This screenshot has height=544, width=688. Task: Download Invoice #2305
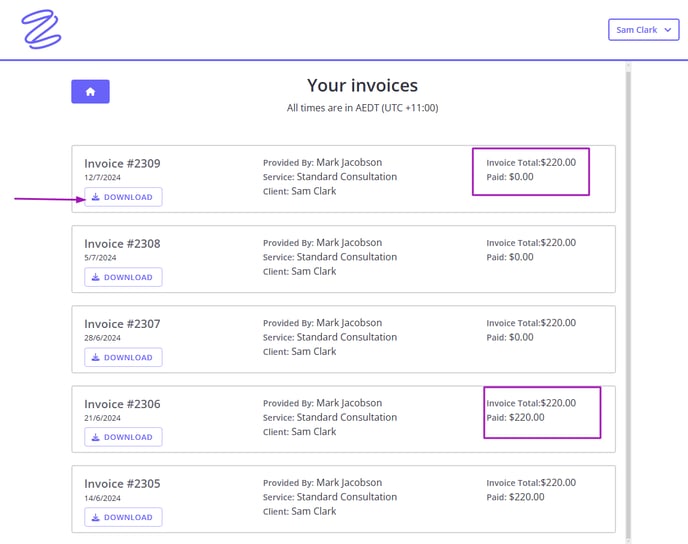[x=123, y=517]
